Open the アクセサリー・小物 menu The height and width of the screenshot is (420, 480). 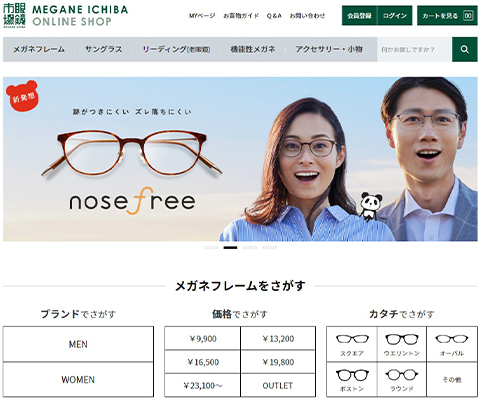(329, 49)
